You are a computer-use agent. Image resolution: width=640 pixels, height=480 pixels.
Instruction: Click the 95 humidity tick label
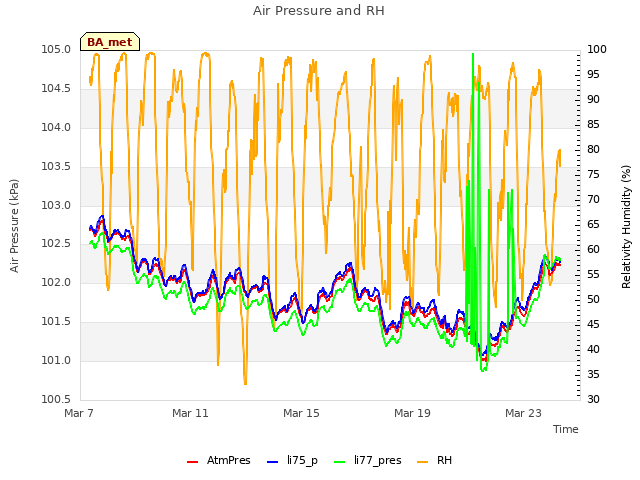[x=593, y=75]
